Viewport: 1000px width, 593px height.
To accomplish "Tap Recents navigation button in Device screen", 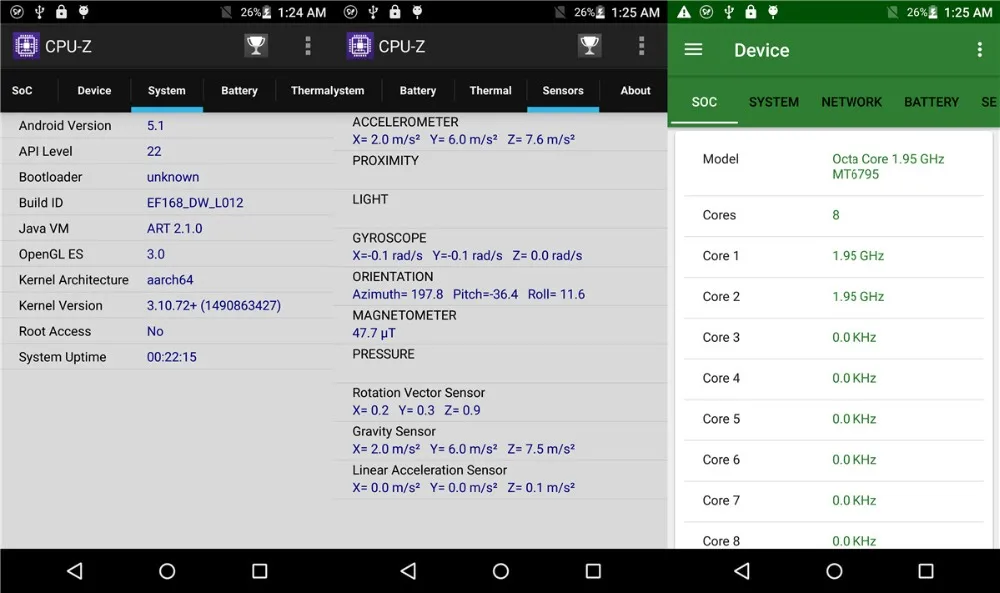I will [926, 571].
